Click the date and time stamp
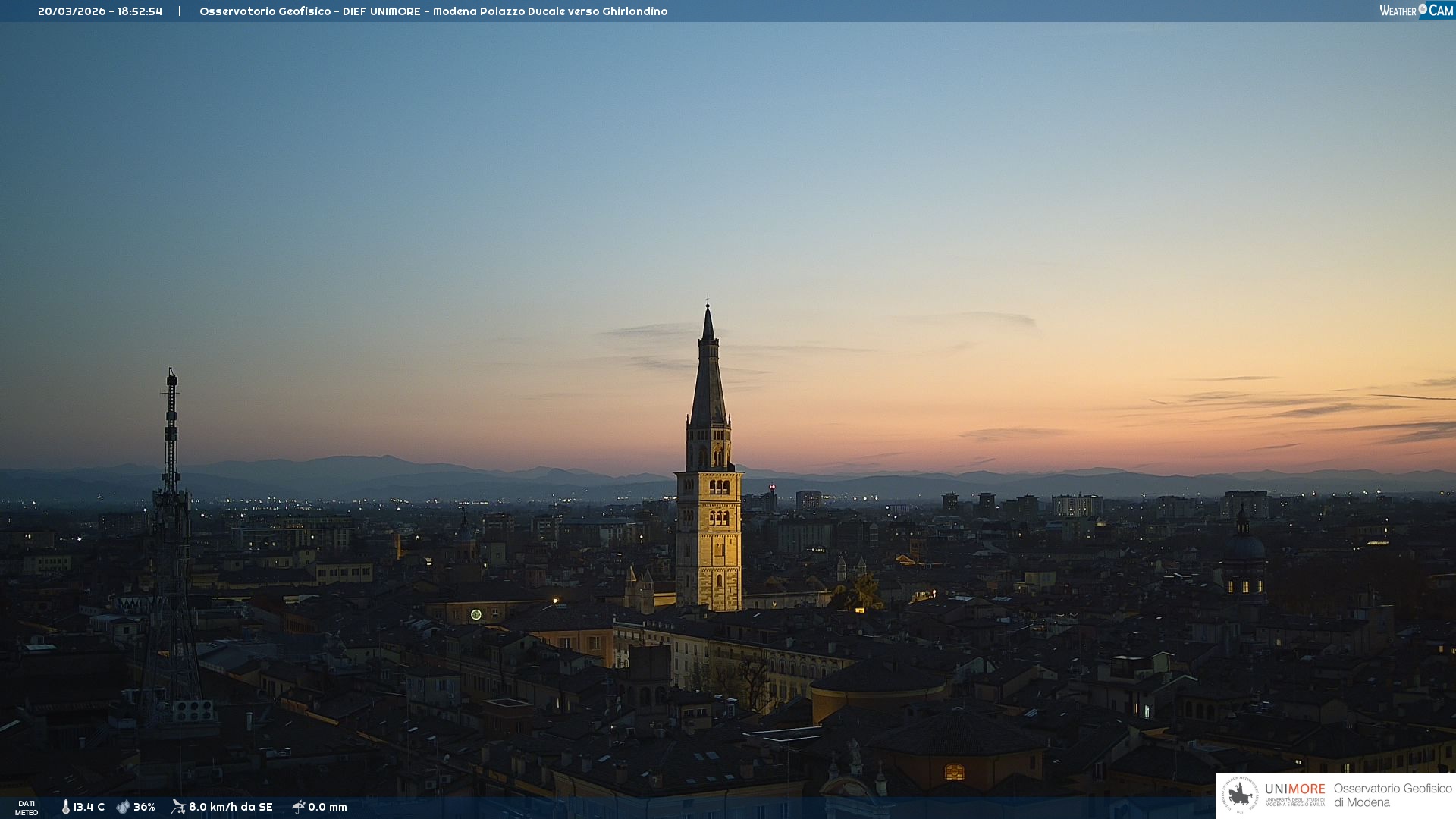The height and width of the screenshot is (819, 1456). tap(100, 11)
